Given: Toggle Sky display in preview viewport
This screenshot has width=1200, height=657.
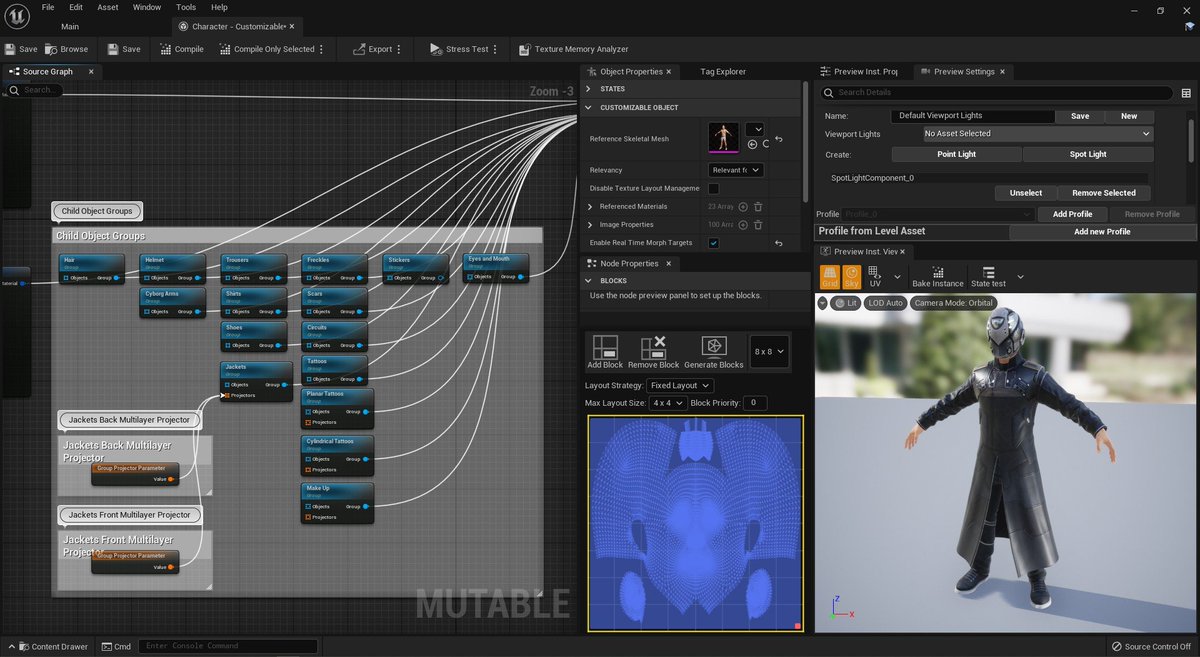Looking at the screenshot, I should click(x=852, y=276).
